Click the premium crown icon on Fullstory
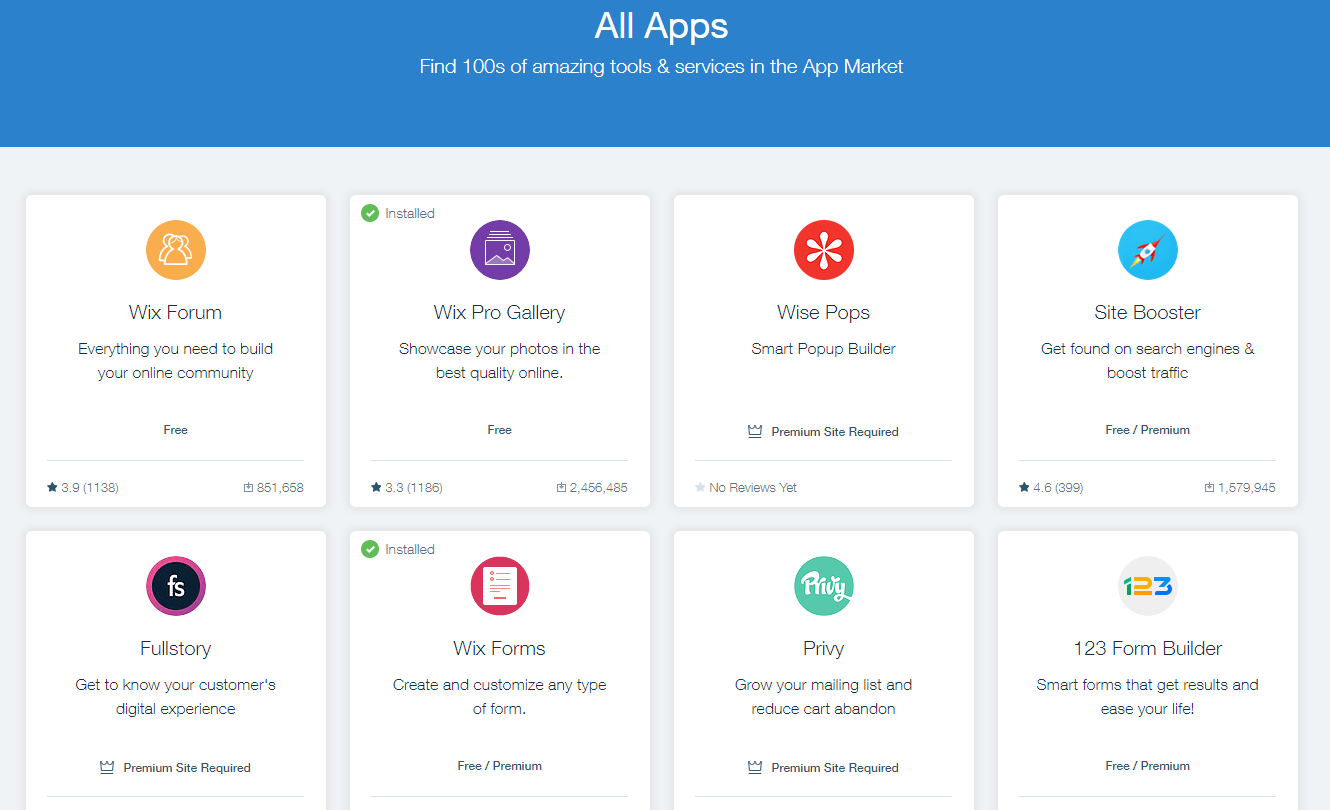1330x810 pixels. tap(107, 768)
